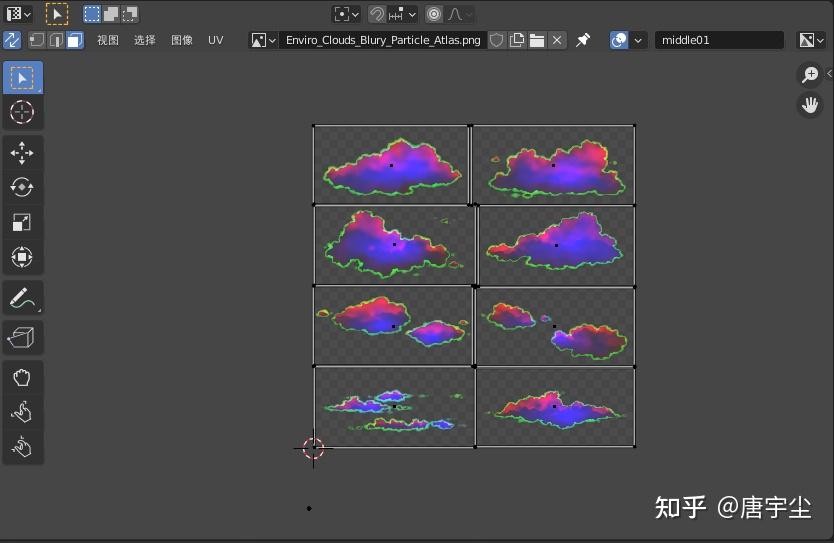Open the editor type dropdown

click(19, 14)
